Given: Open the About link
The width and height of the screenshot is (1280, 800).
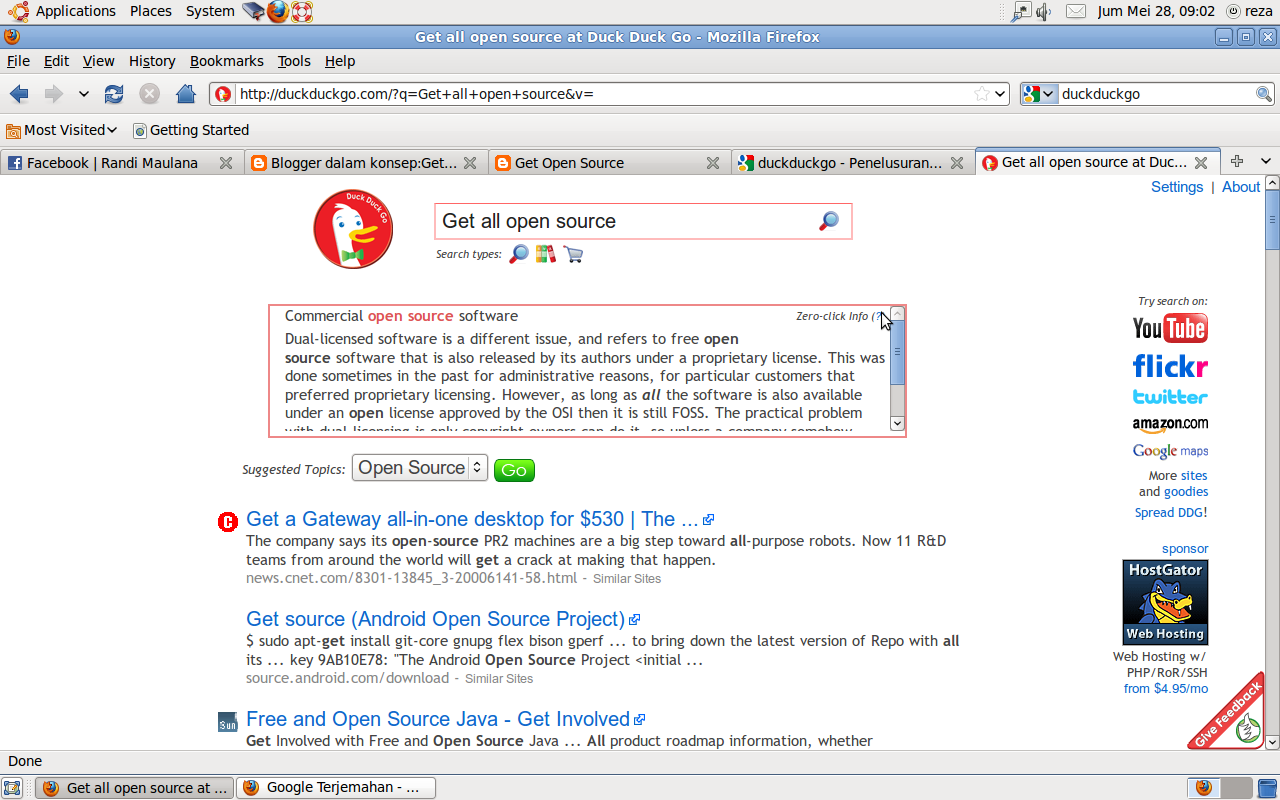Looking at the screenshot, I should tap(1241, 187).
